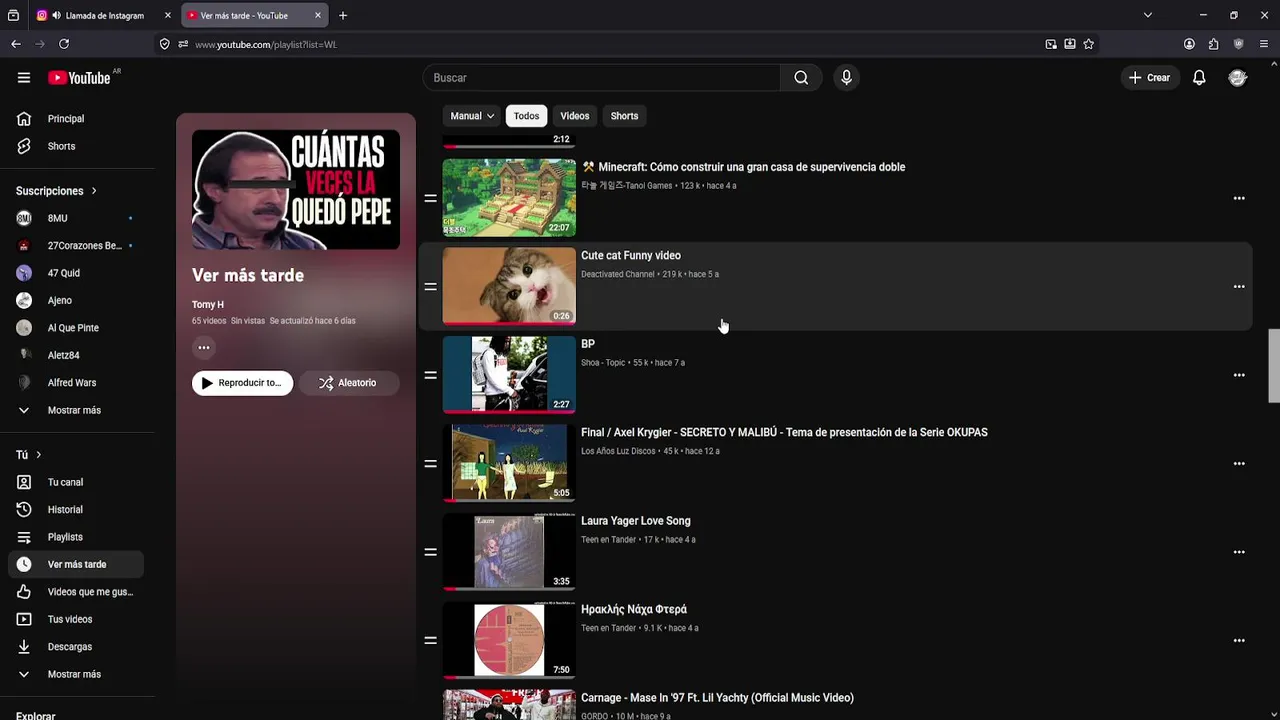
Task: Open the Alfred Wars subscription channel
Action: point(77,383)
